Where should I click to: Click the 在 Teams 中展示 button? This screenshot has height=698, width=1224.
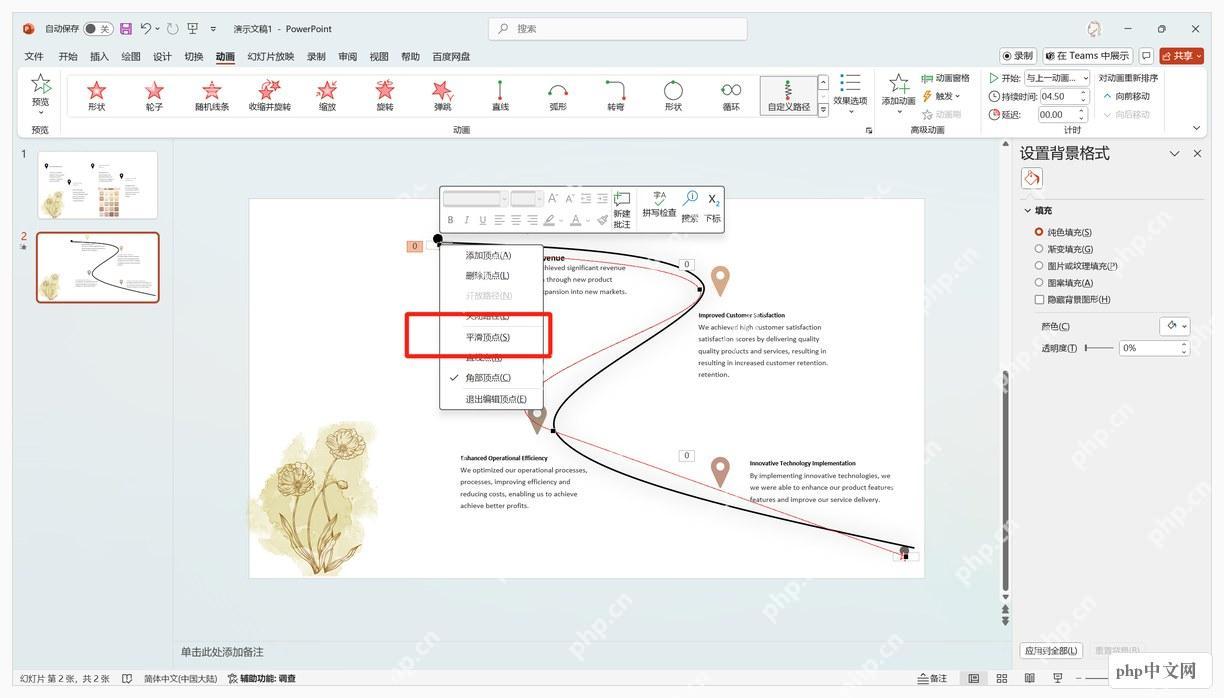click(x=1088, y=56)
